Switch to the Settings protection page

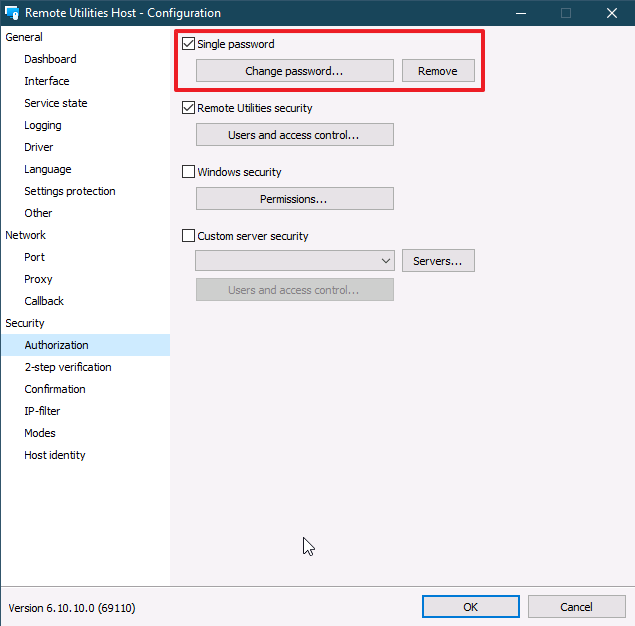[x=70, y=191]
